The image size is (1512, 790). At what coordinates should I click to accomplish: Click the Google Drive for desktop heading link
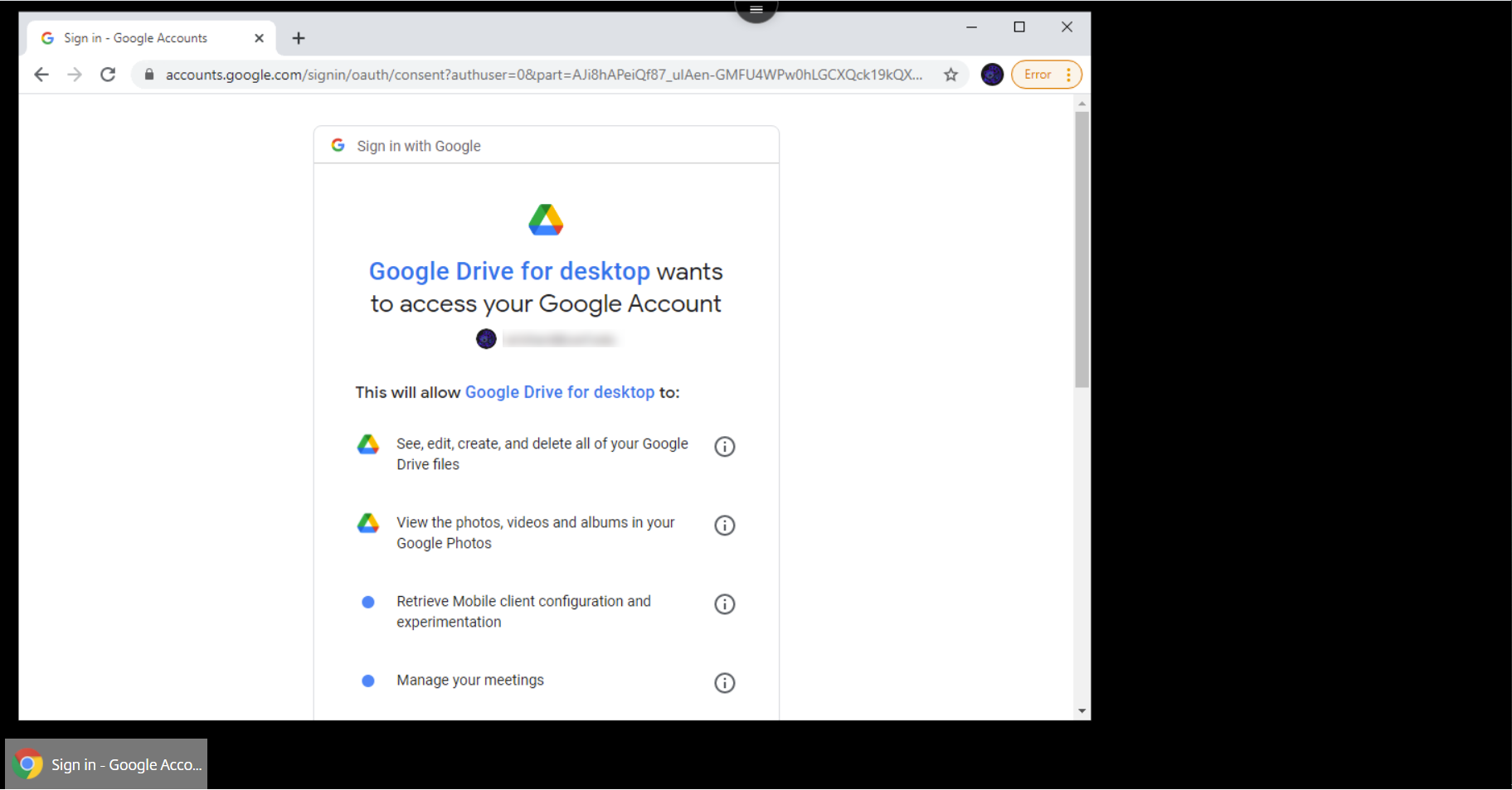tap(509, 271)
